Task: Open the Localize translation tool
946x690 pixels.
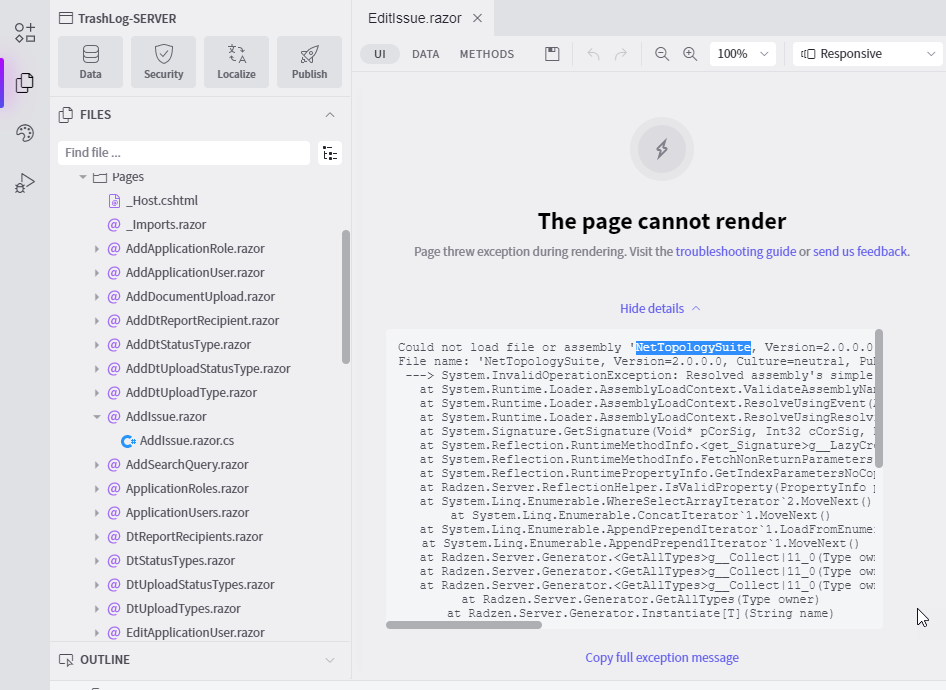Action: (x=236, y=62)
